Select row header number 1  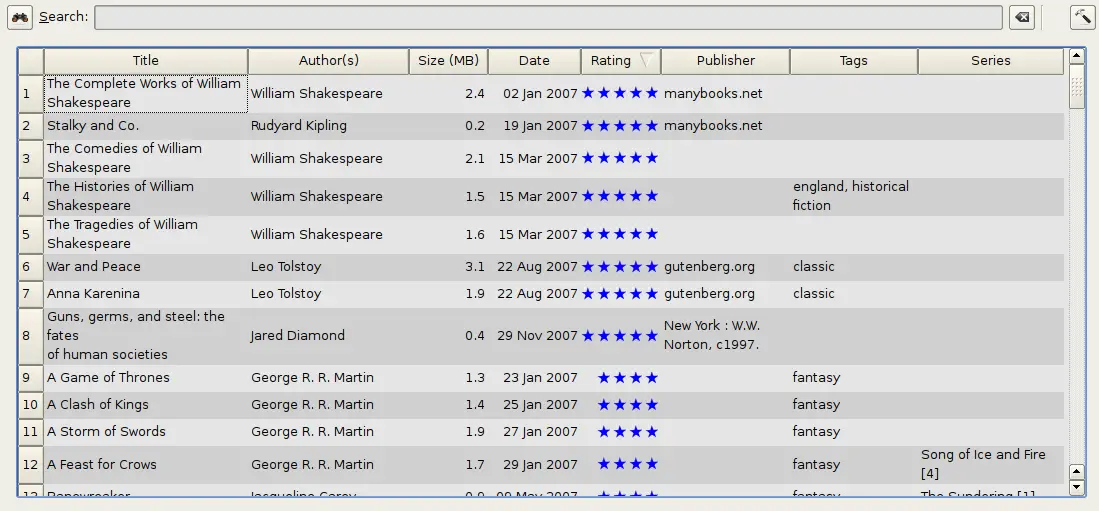[x=31, y=93]
